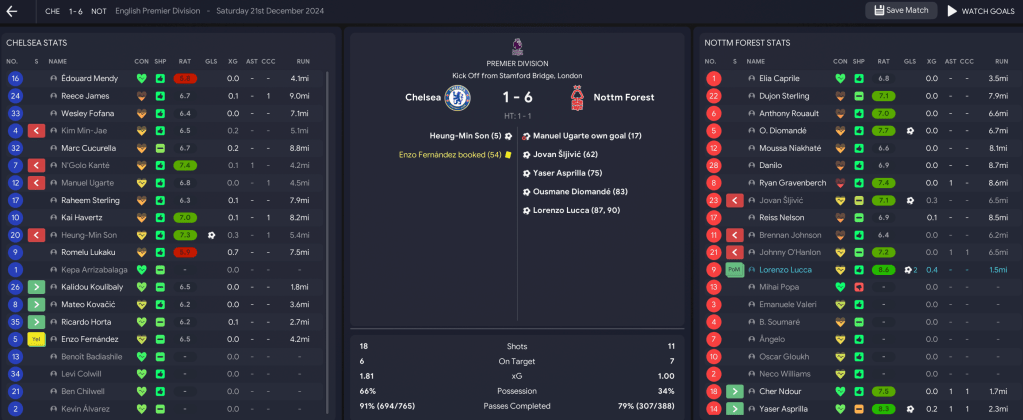Click the Premier Division logo
The height and width of the screenshot is (420, 1023).
point(516,45)
